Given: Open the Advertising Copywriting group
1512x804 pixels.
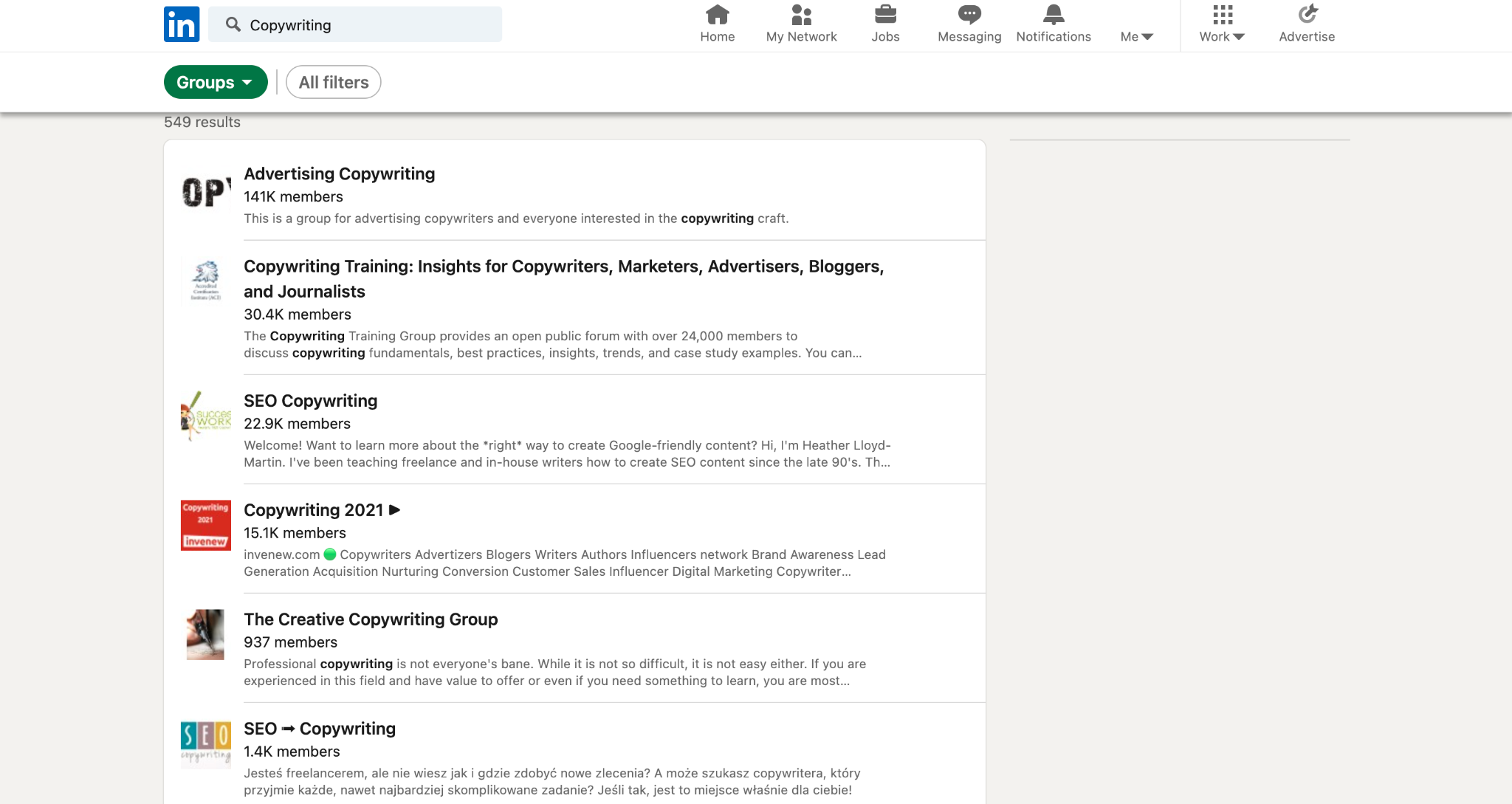Looking at the screenshot, I should (339, 173).
